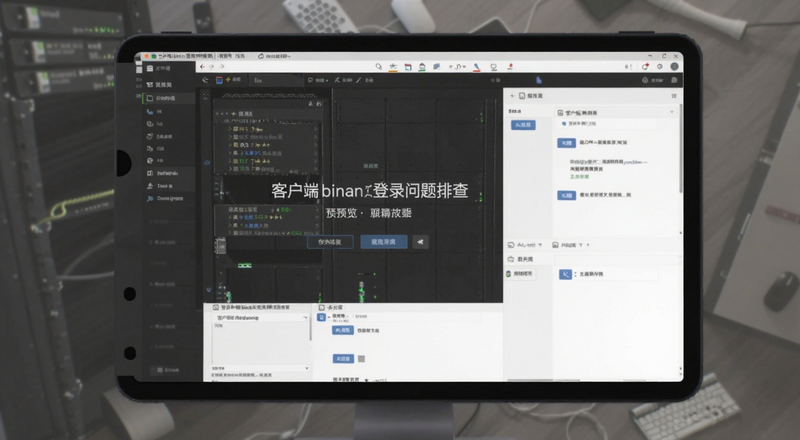Screen dimensions: 800x440
Task: Switch to the second browser tab with cloud icon
Action: coord(274,56)
